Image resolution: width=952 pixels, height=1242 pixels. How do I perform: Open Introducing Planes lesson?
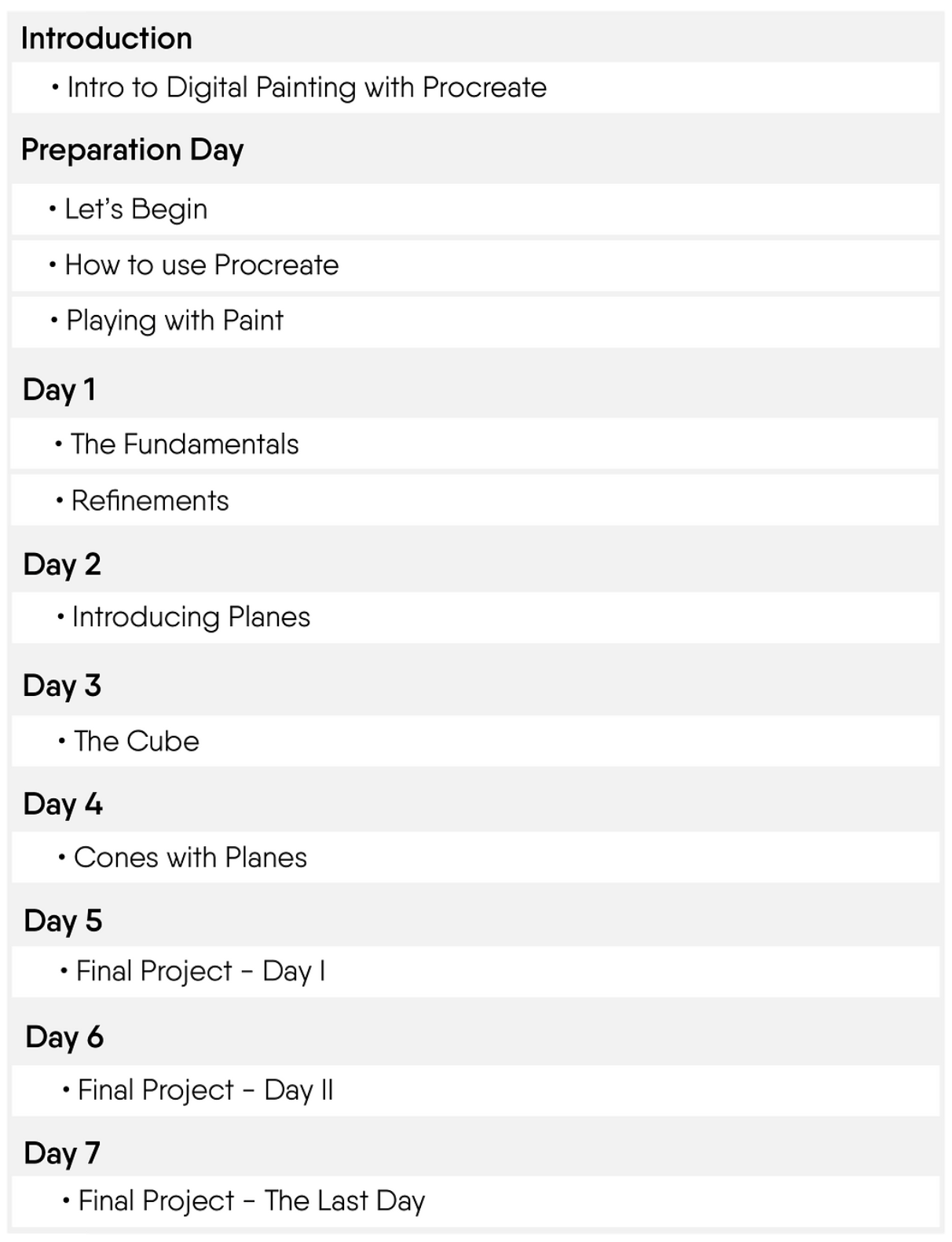pyautogui.click(x=191, y=617)
